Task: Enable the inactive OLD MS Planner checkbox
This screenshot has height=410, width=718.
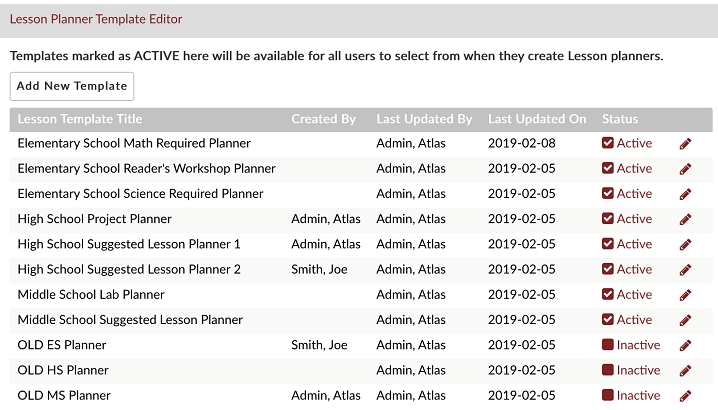Action: pos(608,395)
